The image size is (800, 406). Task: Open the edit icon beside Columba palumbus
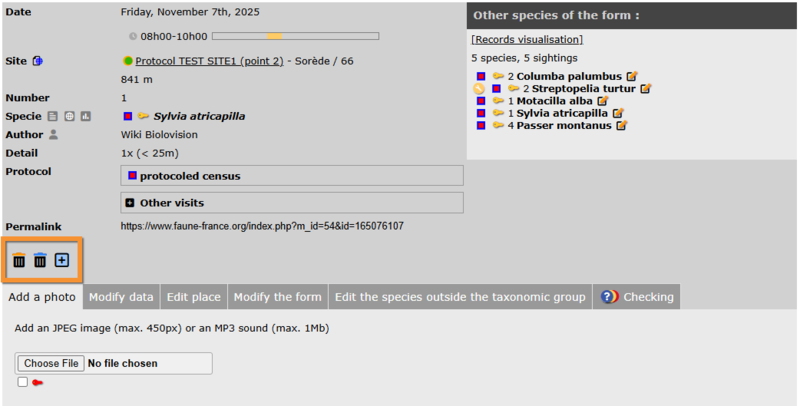pyautogui.click(x=631, y=76)
